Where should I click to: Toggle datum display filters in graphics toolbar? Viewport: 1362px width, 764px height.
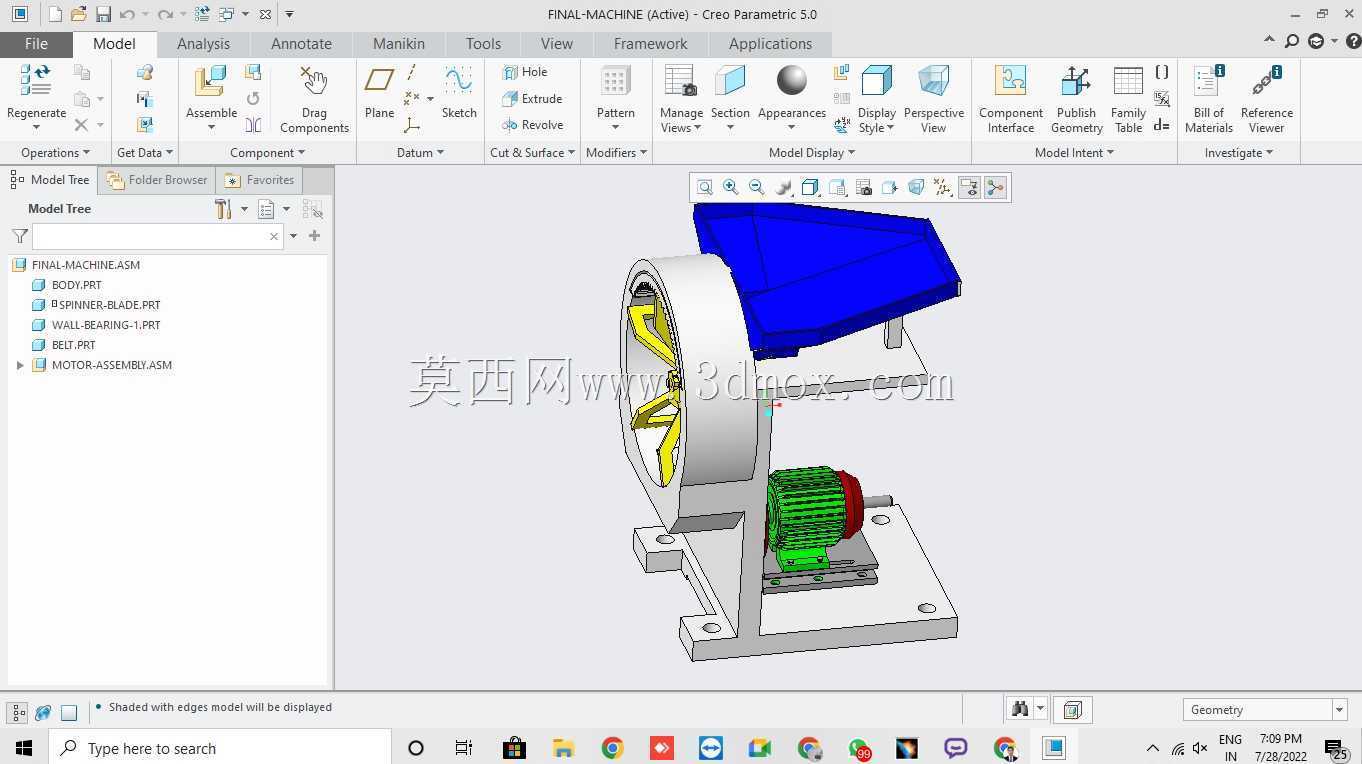coord(942,187)
